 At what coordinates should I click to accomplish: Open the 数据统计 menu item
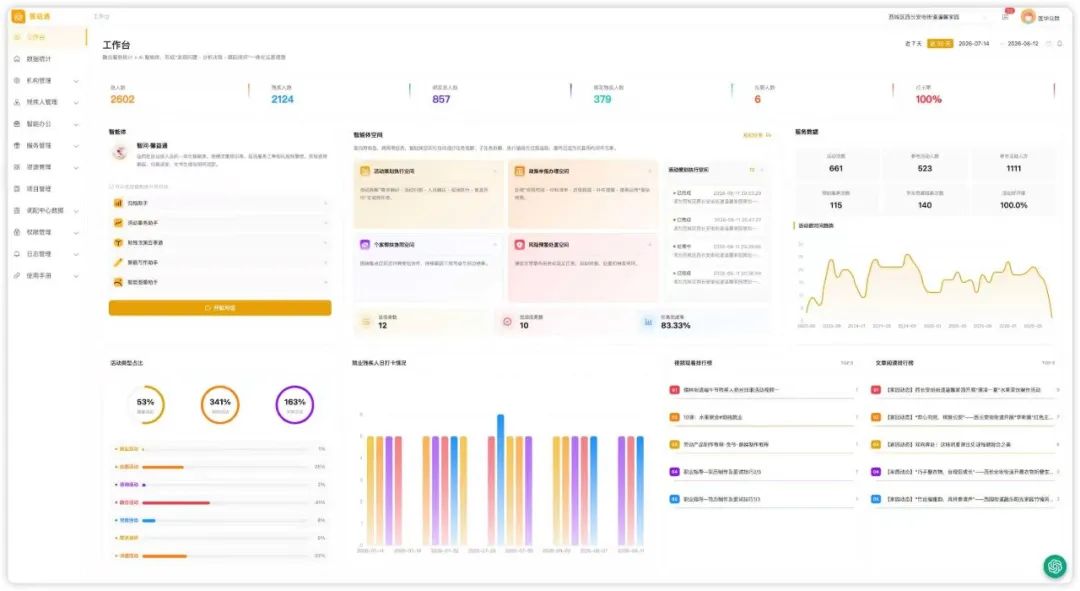pyautogui.click(x=48, y=59)
